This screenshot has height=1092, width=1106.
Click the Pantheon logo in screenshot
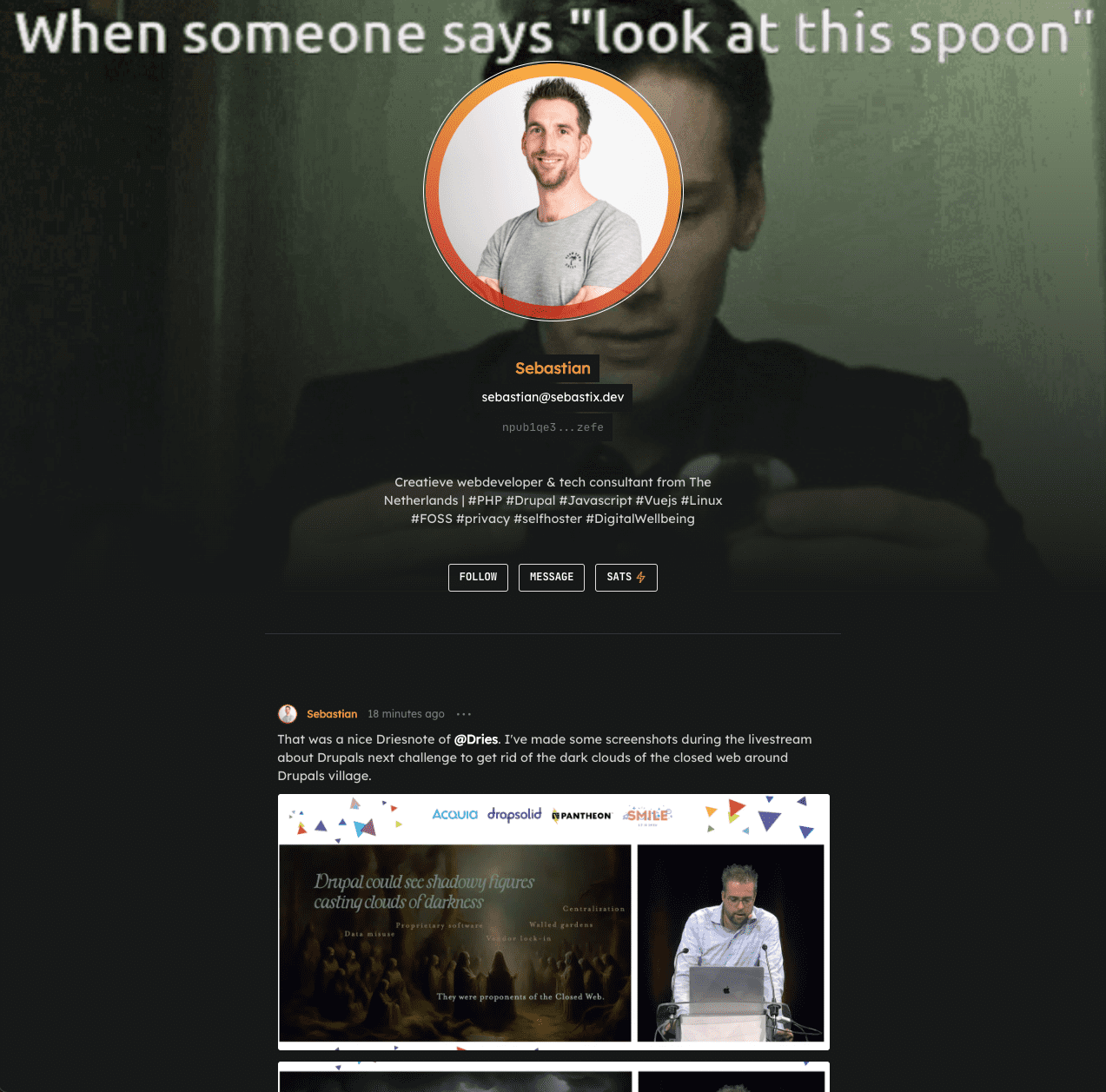click(x=582, y=816)
